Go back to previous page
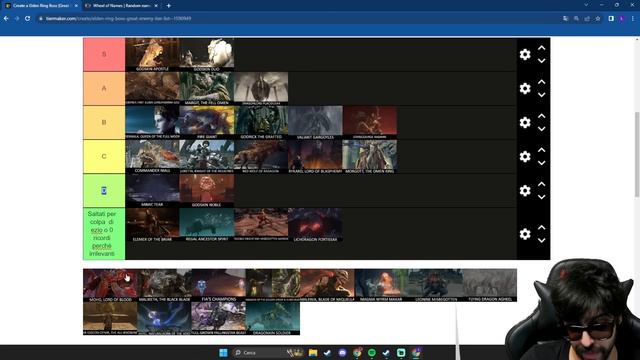 (6, 18)
